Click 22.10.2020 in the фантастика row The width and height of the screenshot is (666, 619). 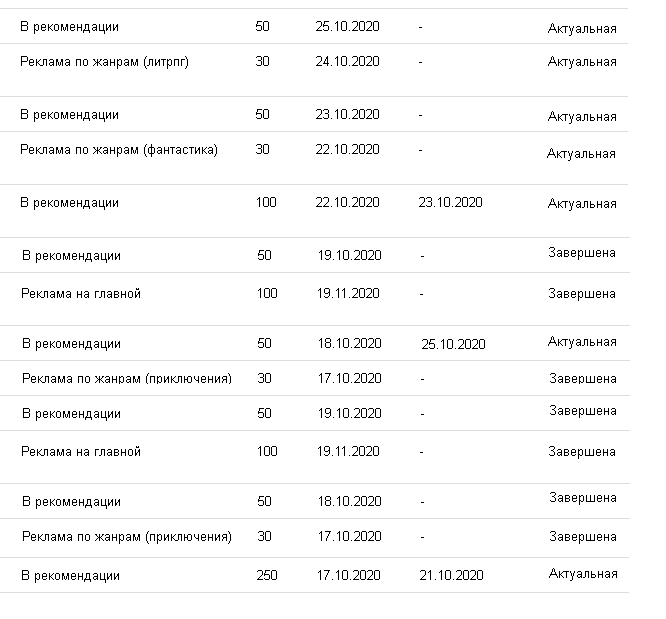[x=348, y=150]
